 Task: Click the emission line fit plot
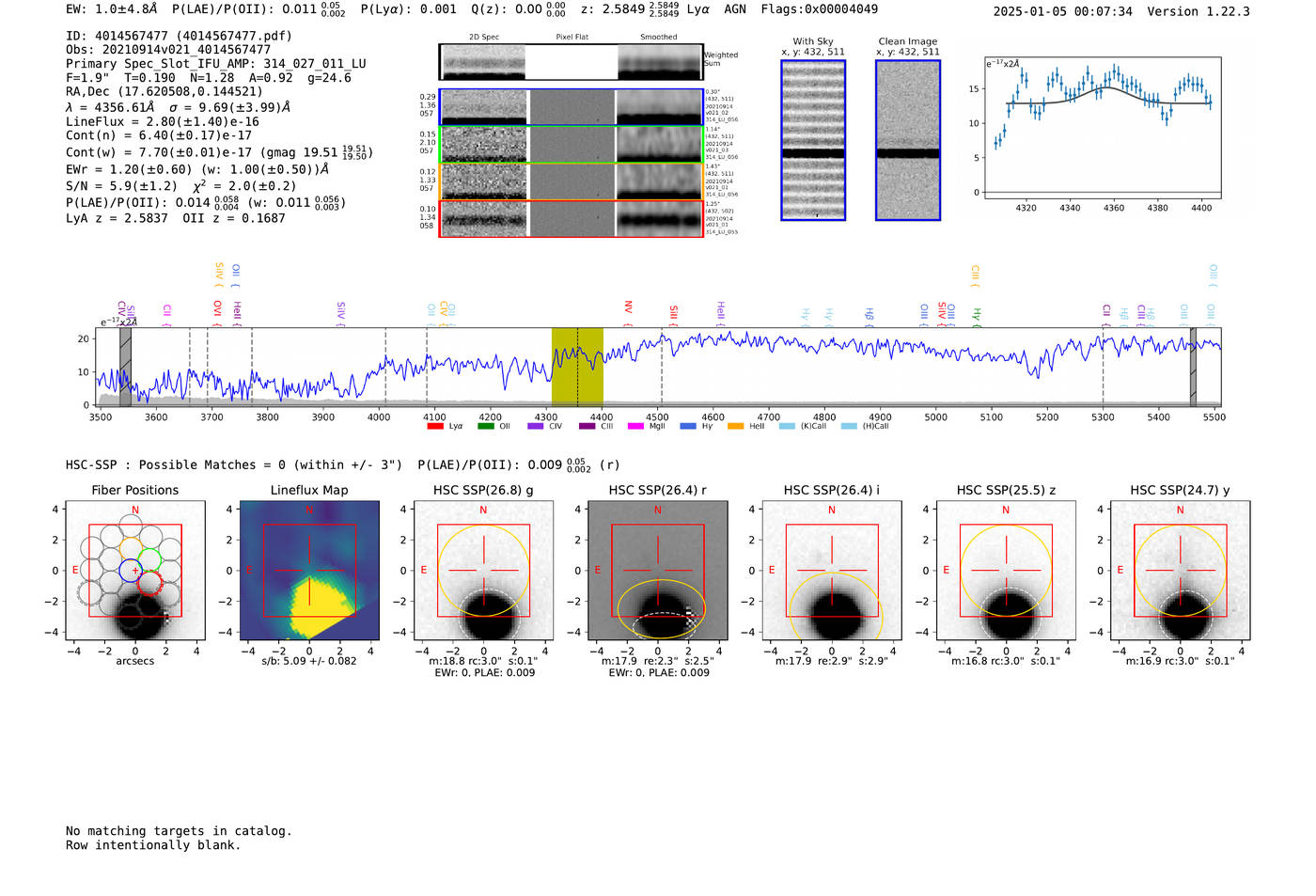[x=1102, y=128]
